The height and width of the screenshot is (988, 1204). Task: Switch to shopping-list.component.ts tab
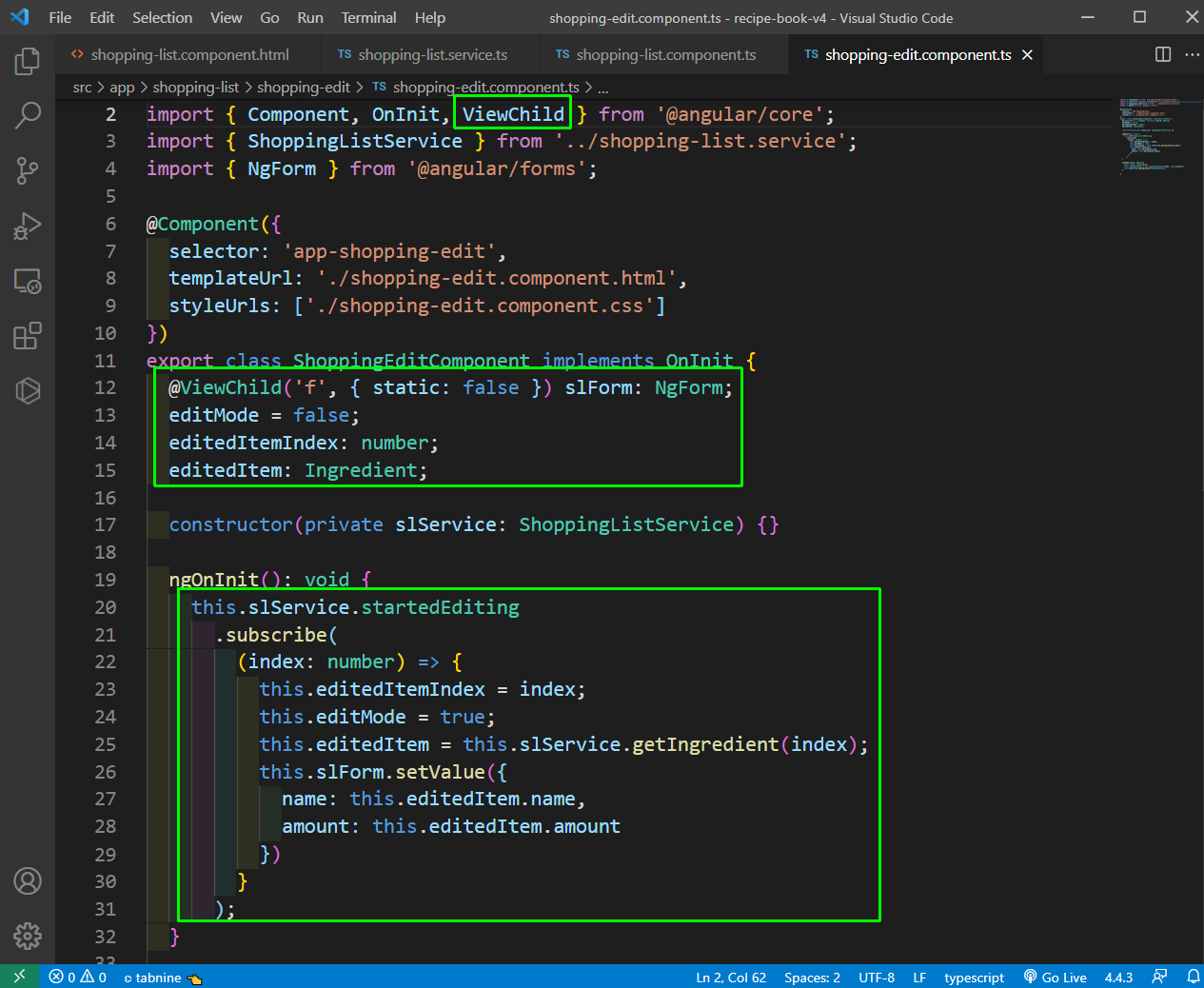click(x=663, y=54)
